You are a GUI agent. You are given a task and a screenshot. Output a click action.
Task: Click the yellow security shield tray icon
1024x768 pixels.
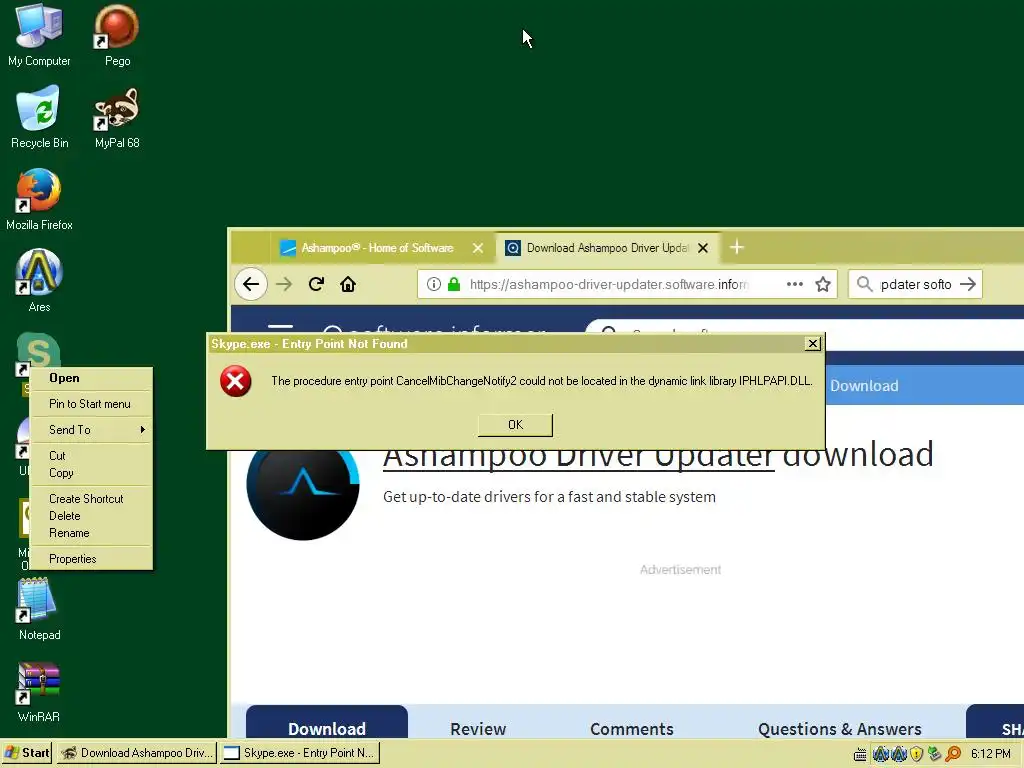point(916,754)
